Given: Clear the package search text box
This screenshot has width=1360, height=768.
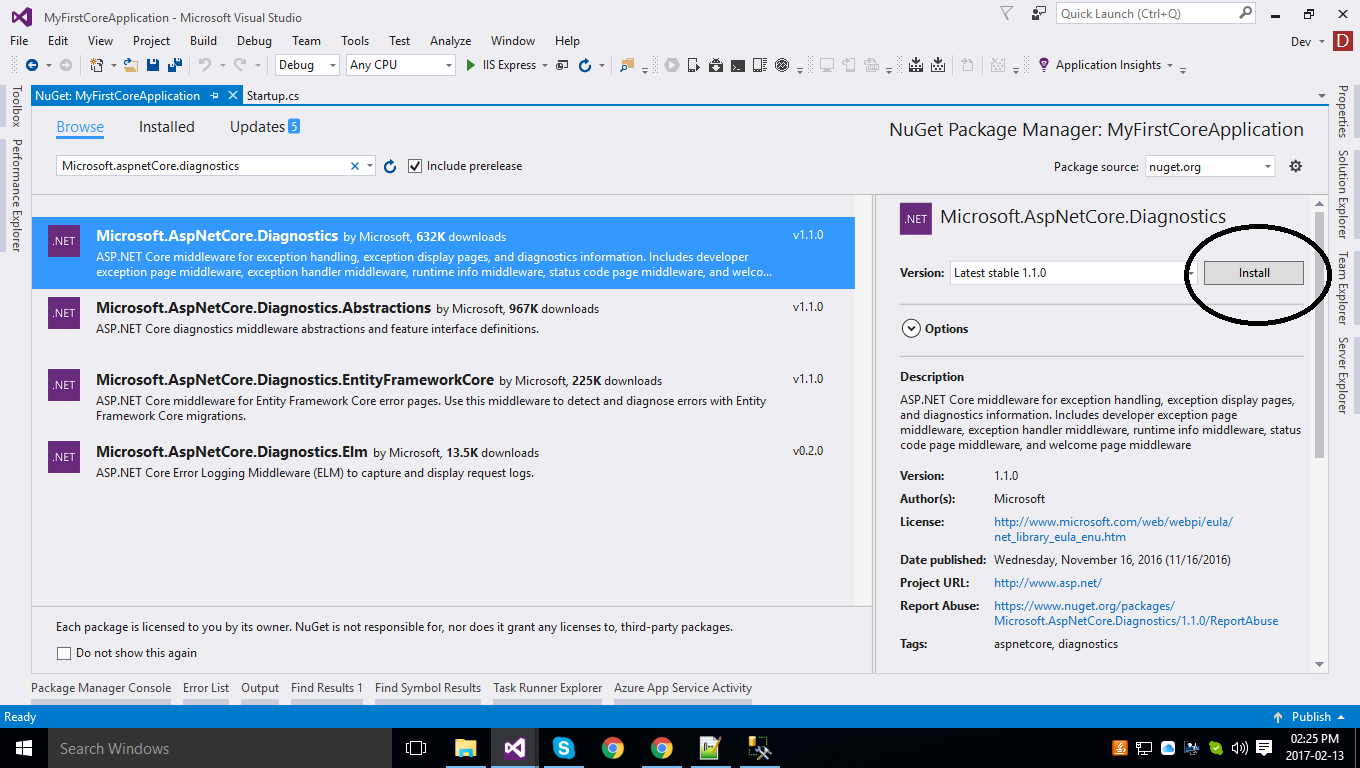Looking at the screenshot, I should [x=354, y=166].
